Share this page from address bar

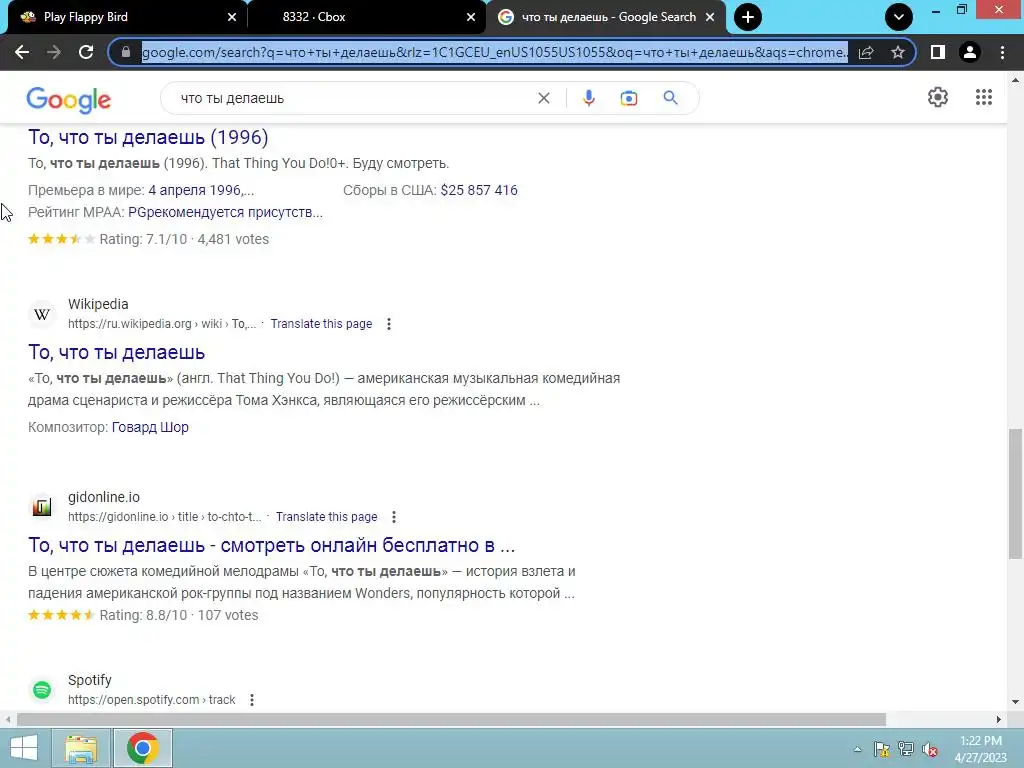[866, 52]
